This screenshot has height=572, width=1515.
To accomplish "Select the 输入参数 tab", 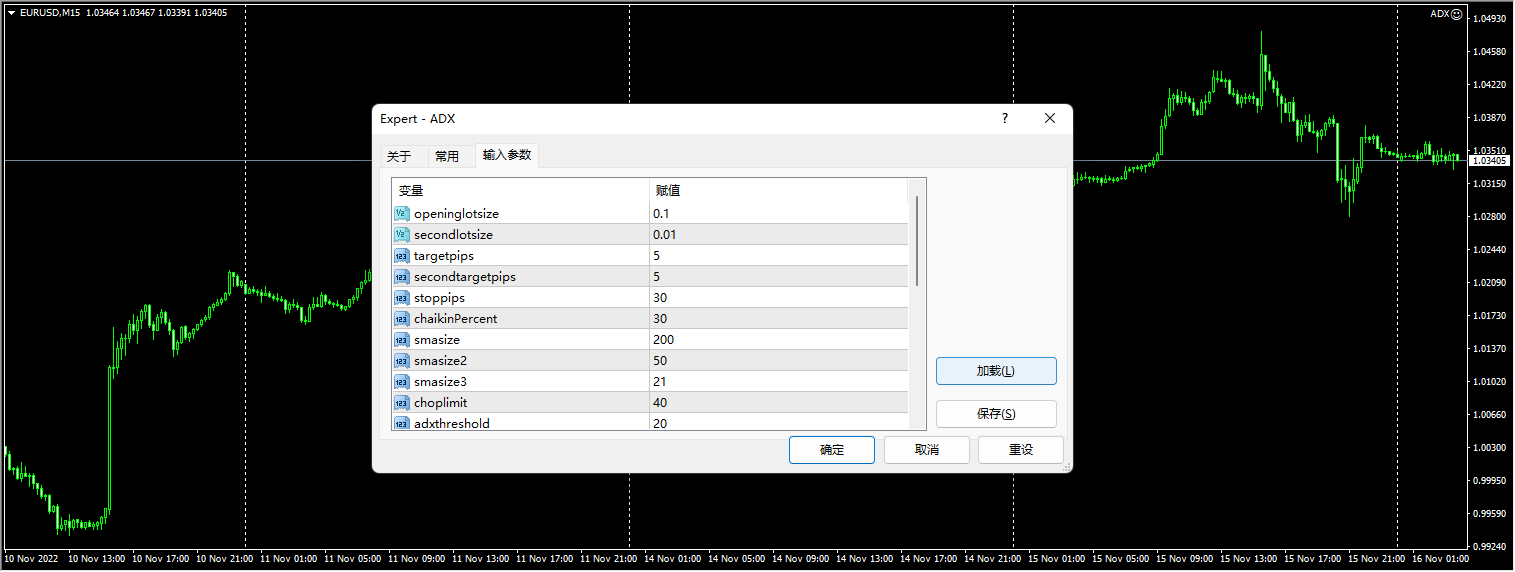I will pos(507,155).
